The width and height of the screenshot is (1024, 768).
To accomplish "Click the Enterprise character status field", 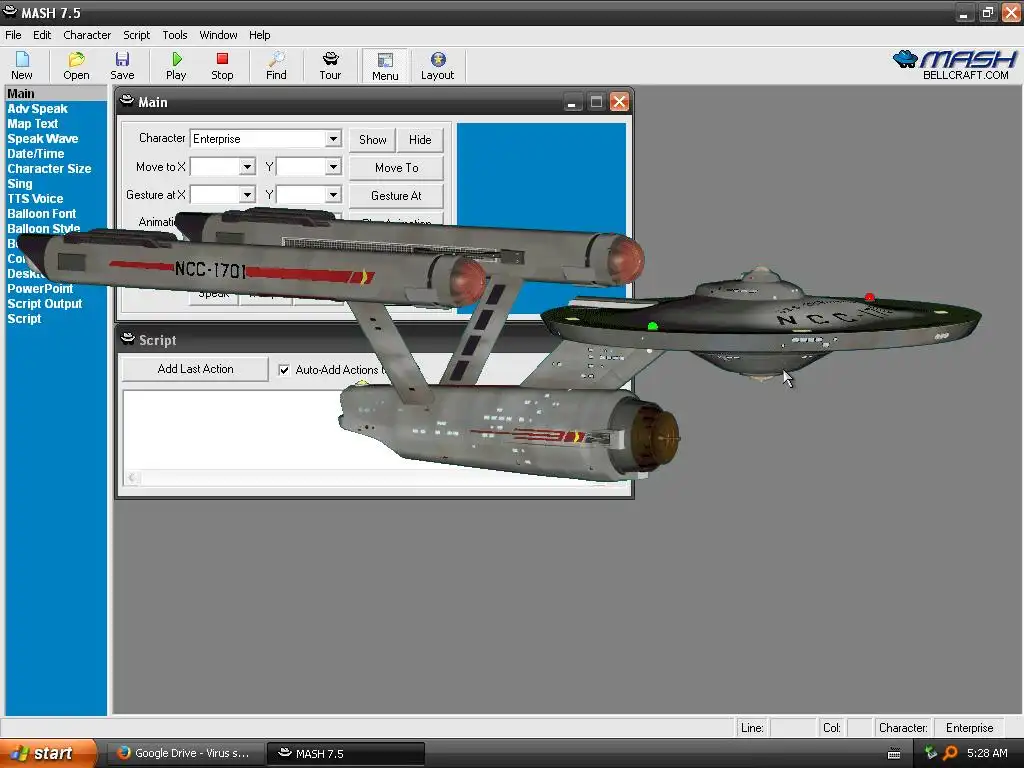I will coord(969,728).
